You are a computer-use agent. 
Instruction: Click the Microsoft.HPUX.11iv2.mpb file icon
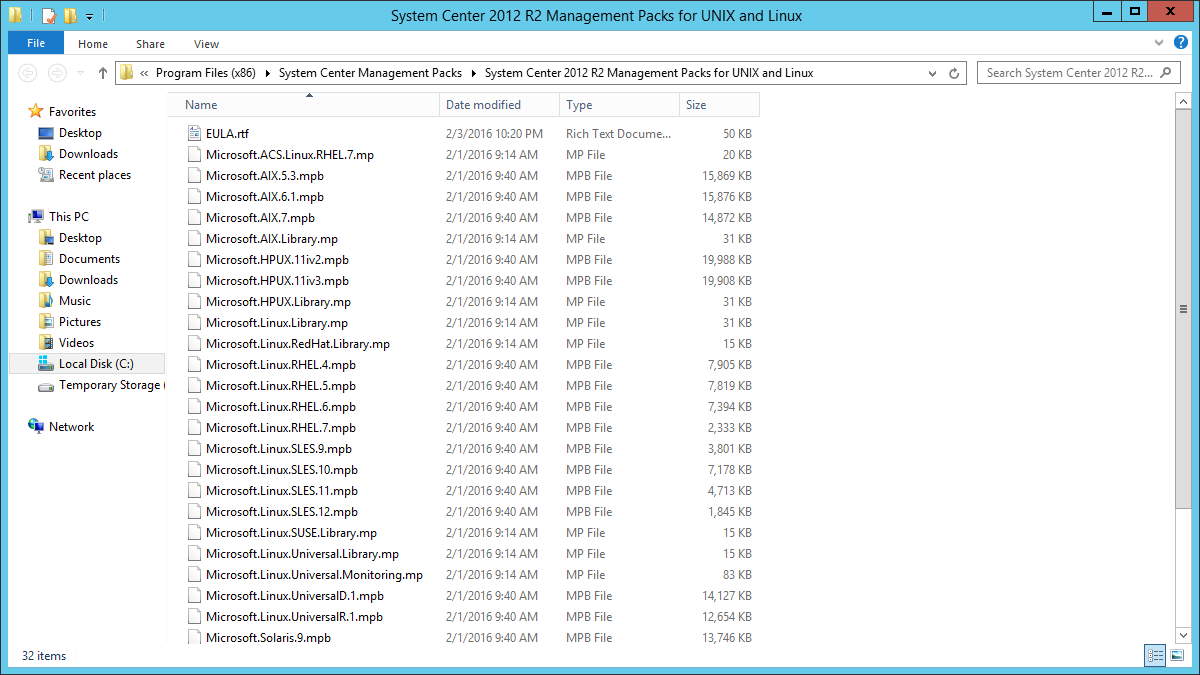(x=195, y=259)
